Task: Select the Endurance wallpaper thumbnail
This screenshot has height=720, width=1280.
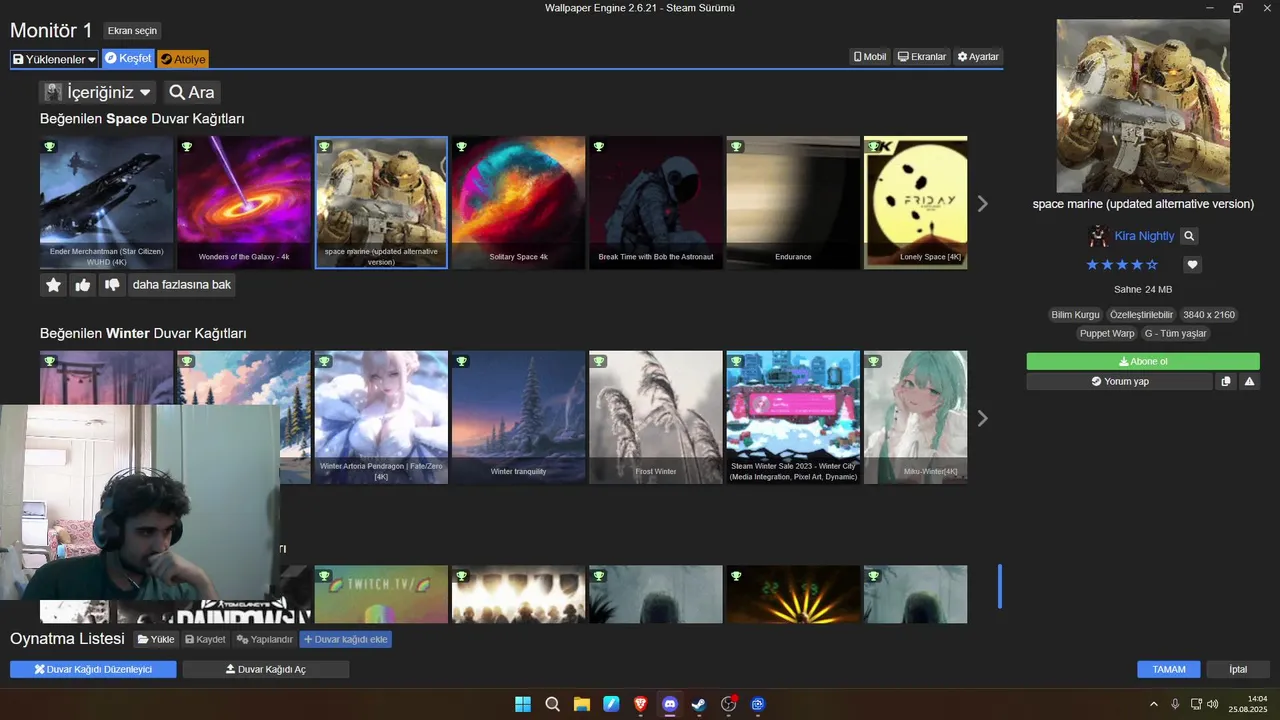Action: [x=793, y=202]
